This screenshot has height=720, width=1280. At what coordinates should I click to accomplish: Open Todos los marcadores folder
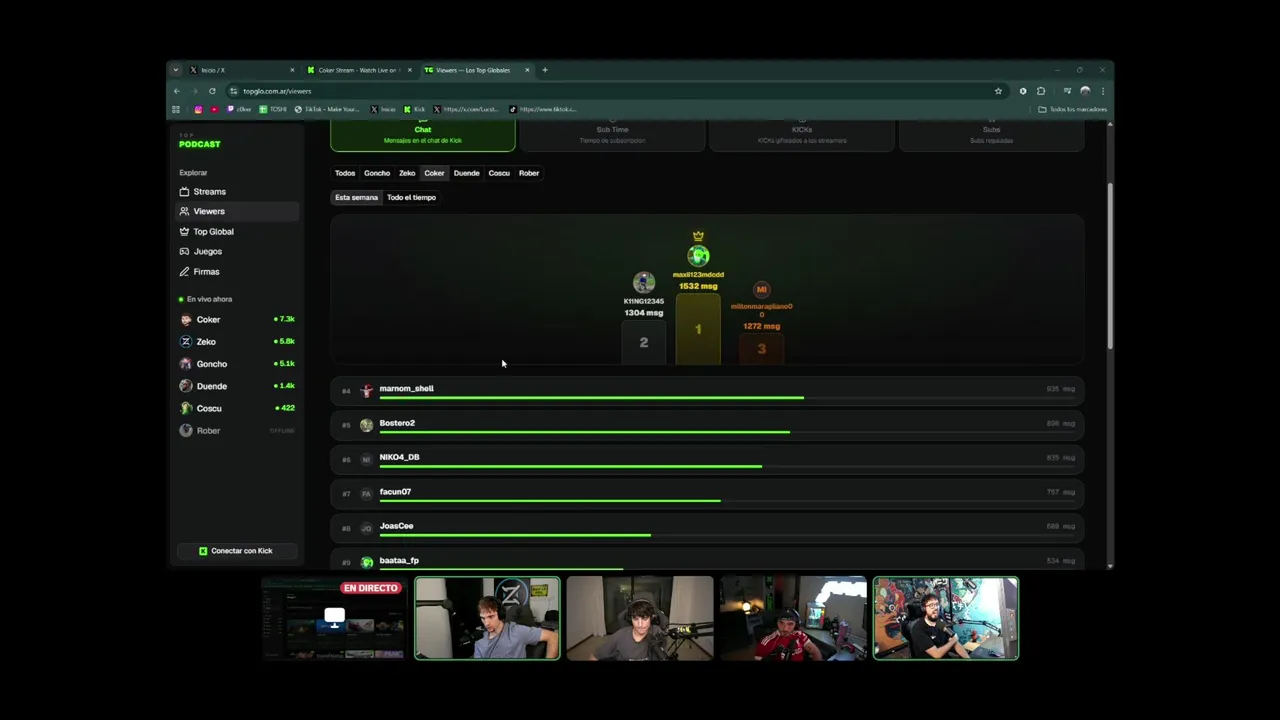click(x=1073, y=109)
